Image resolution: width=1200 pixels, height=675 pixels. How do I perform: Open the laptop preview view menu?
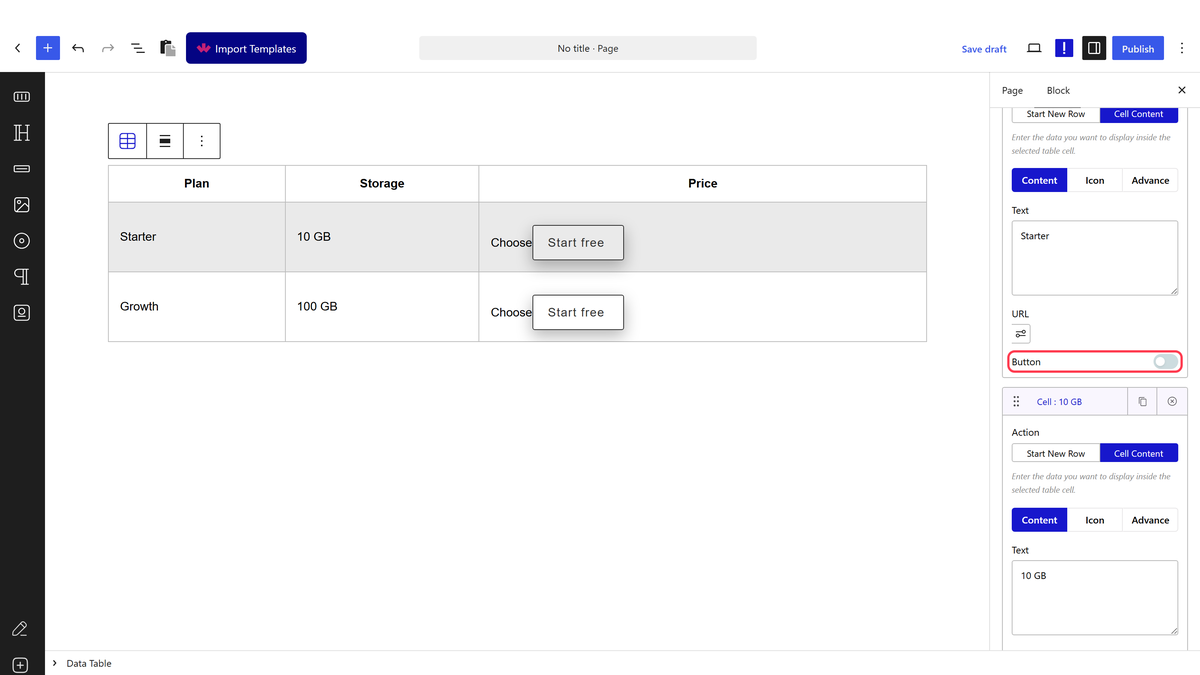click(x=1034, y=48)
